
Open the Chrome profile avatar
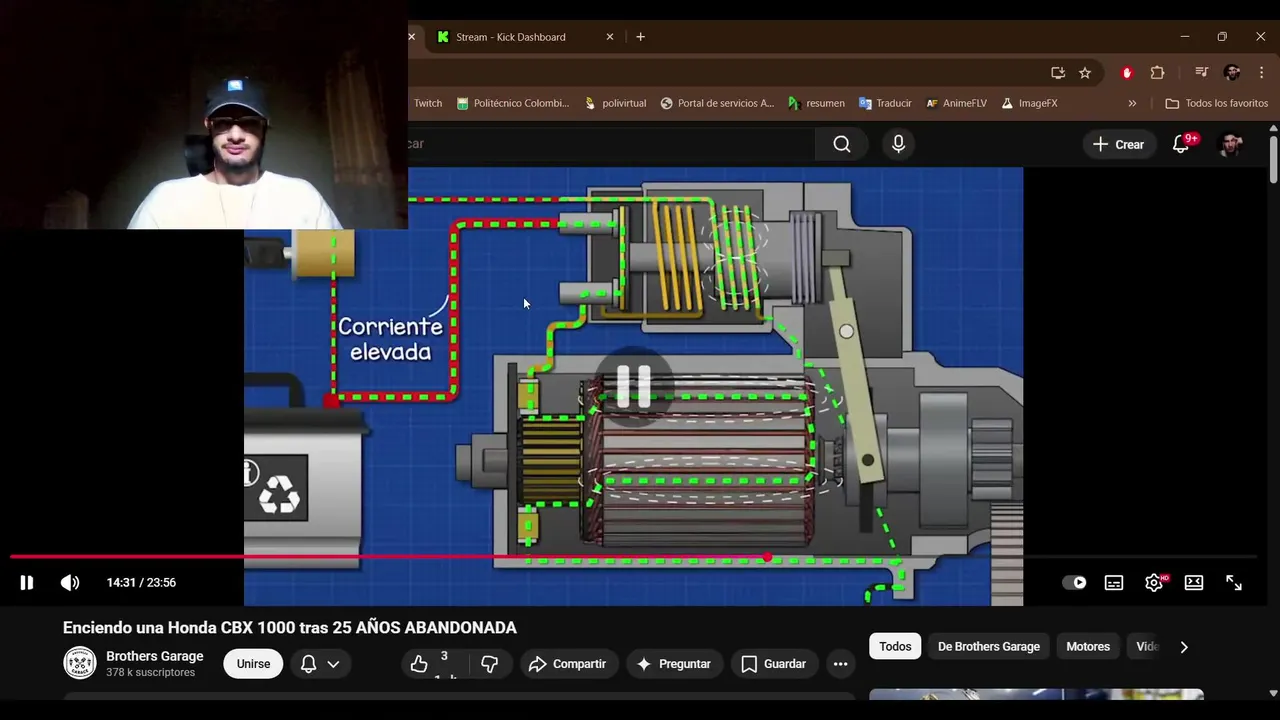(x=1232, y=73)
